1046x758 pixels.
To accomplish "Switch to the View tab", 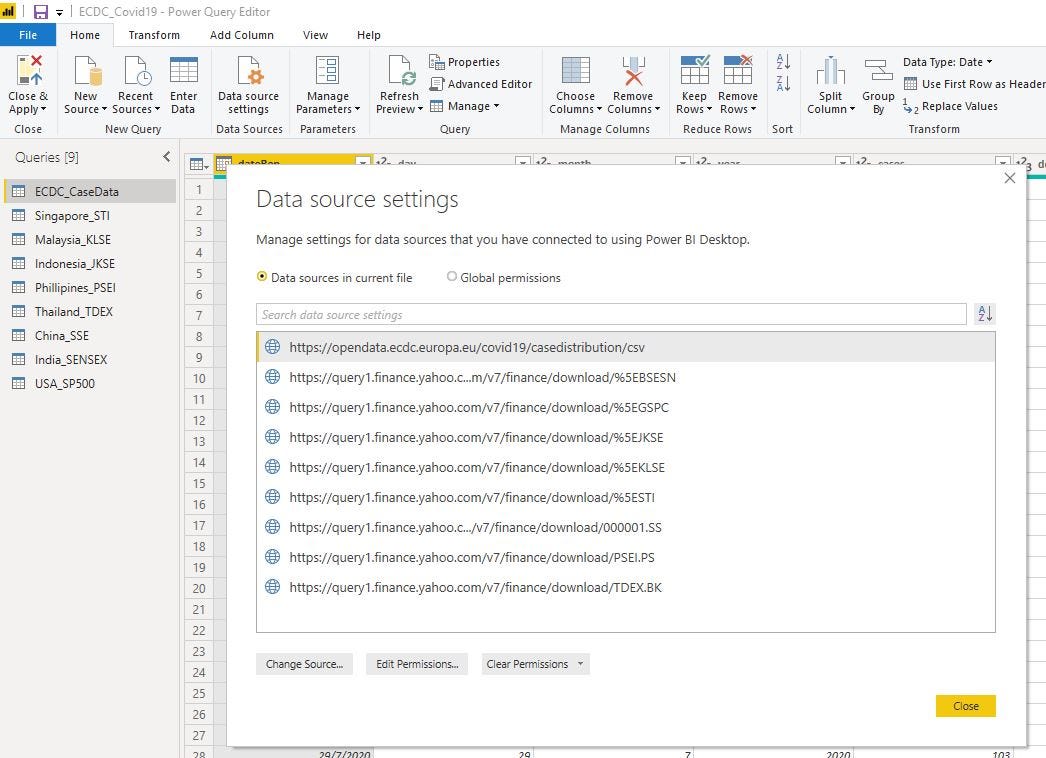I will [315, 35].
